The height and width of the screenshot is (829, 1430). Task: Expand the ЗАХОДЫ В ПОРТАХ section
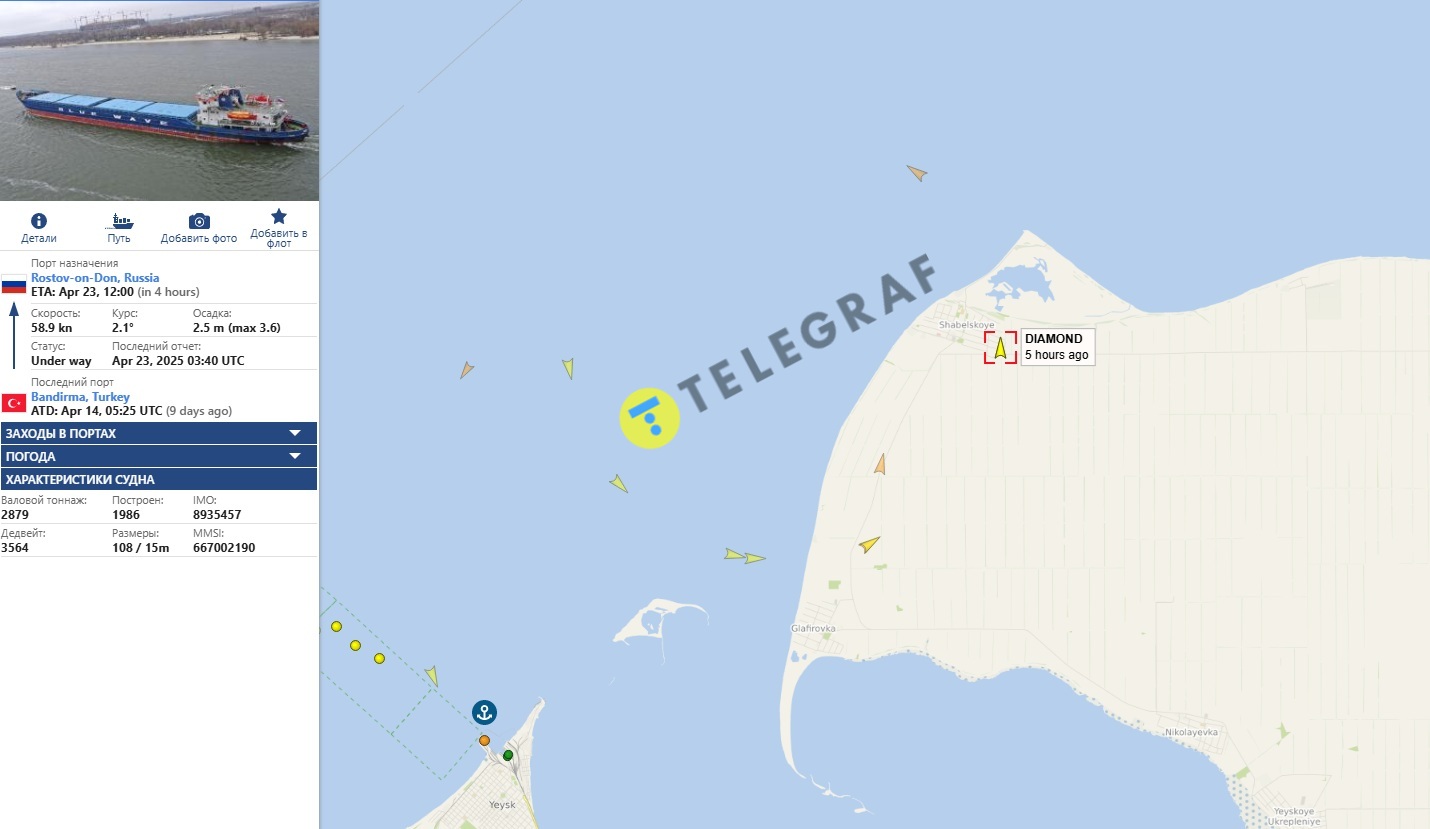[159, 433]
